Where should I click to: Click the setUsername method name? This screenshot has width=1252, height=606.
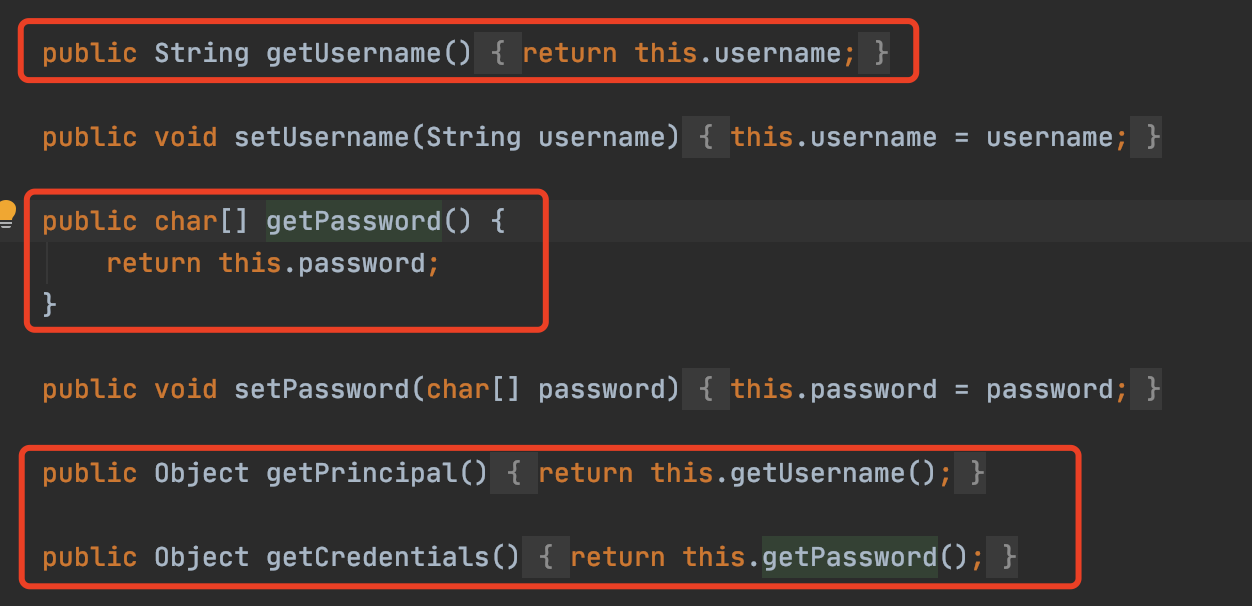[x=321, y=137]
